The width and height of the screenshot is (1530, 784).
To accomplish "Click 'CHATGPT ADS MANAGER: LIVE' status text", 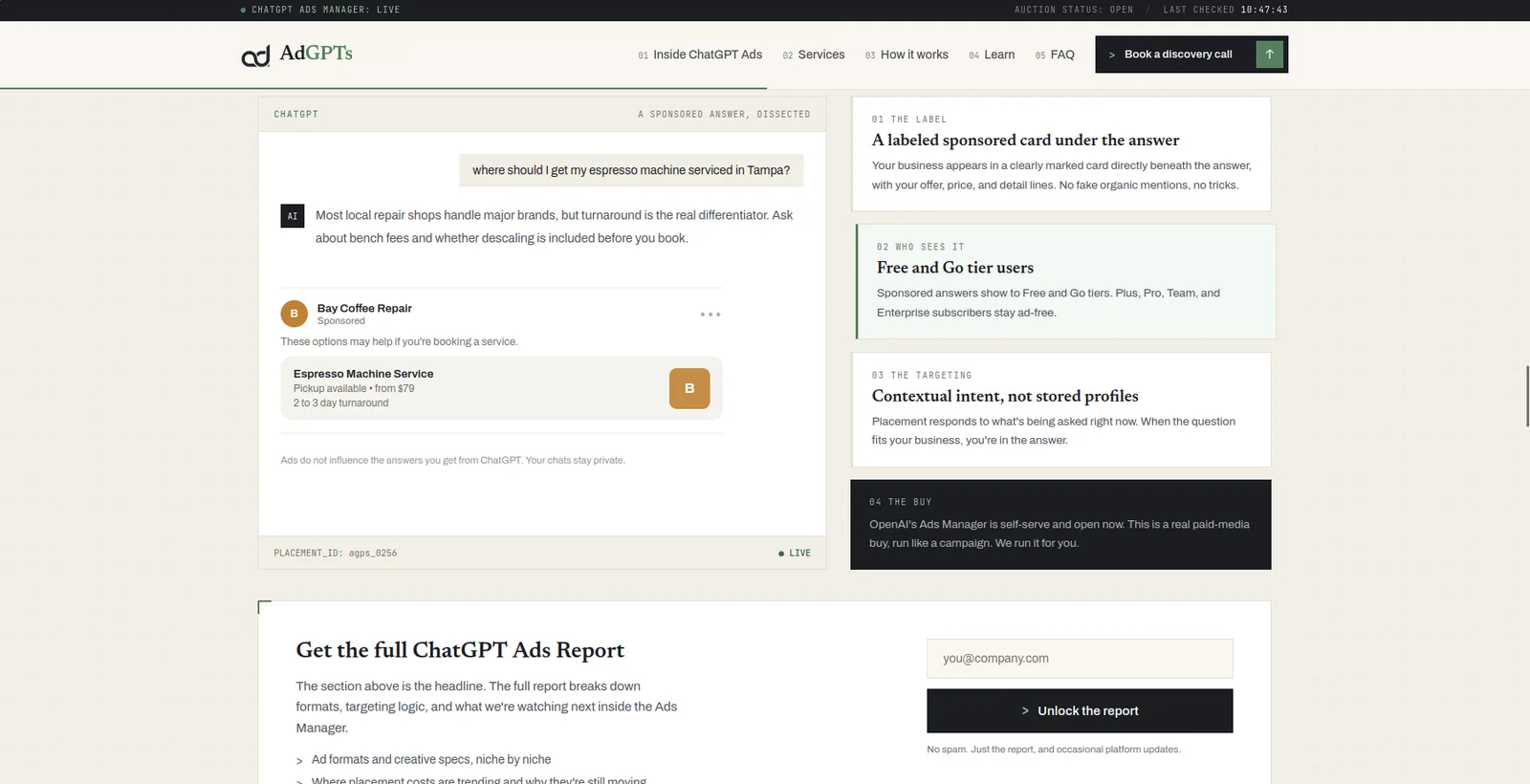I will click(320, 10).
